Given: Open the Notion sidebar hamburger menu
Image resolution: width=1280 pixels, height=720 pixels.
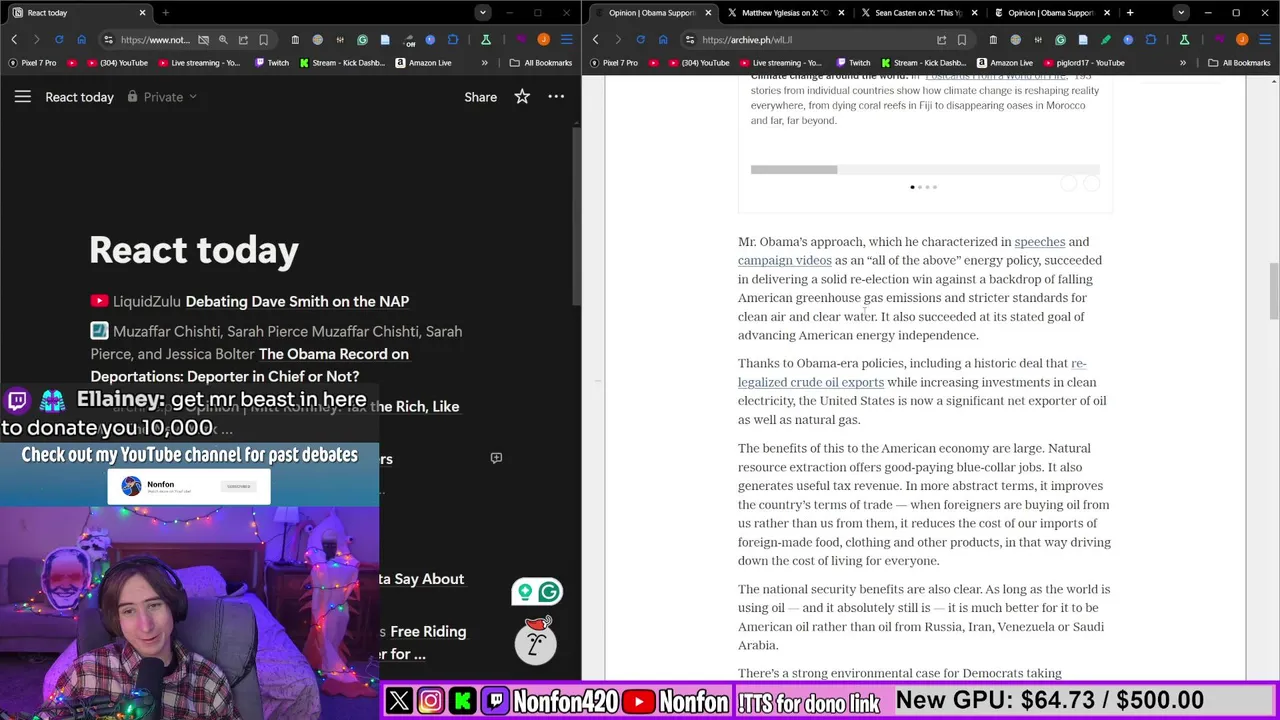Looking at the screenshot, I should pos(23,97).
